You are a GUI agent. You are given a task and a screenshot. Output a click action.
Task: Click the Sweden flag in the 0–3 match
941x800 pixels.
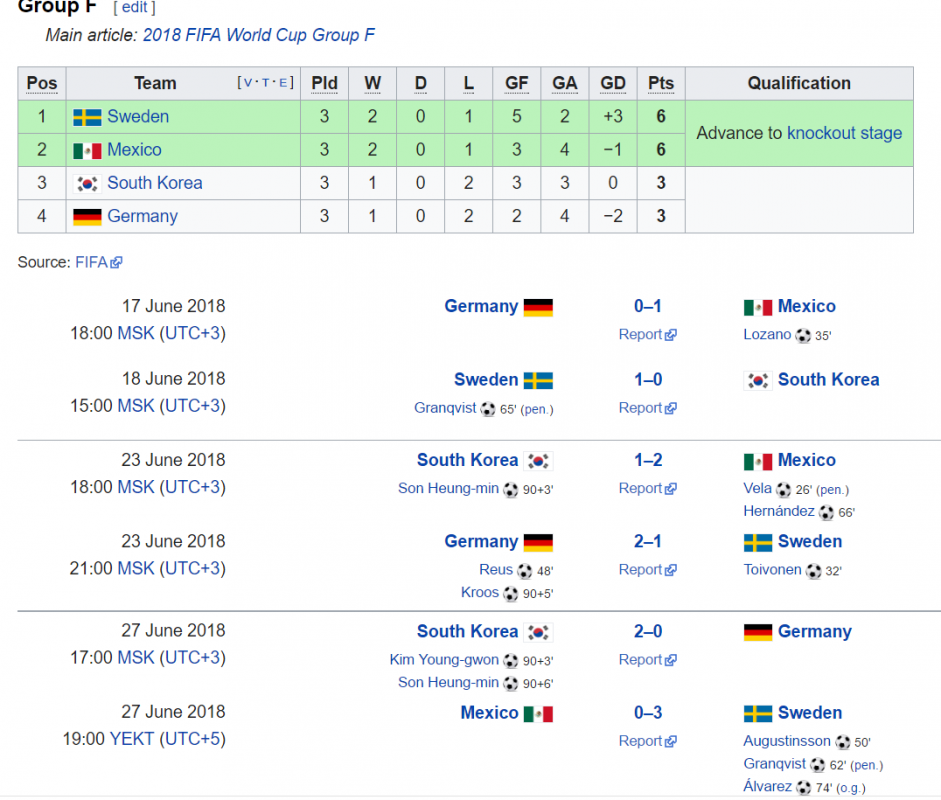[x=758, y=714]
